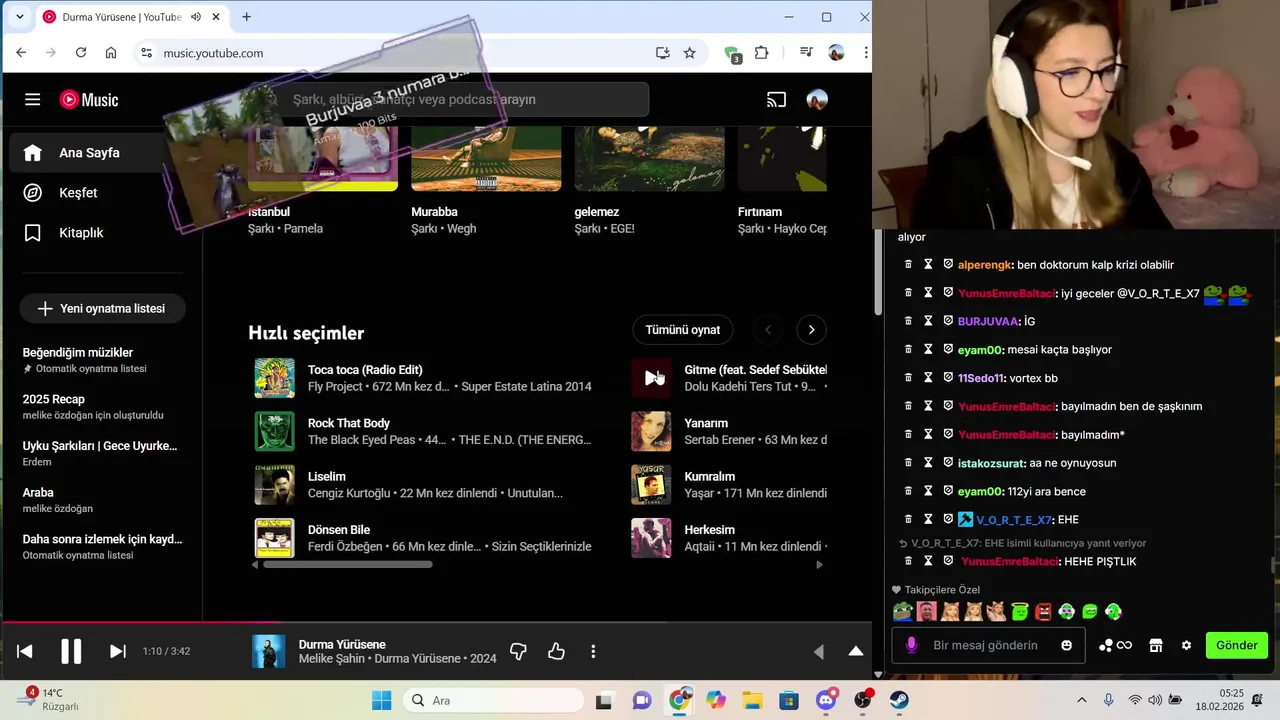The width and height of the screenshot is (1280, 720).
Task: Cast to a device from YouTube Music
Action: tap(776, 100)
